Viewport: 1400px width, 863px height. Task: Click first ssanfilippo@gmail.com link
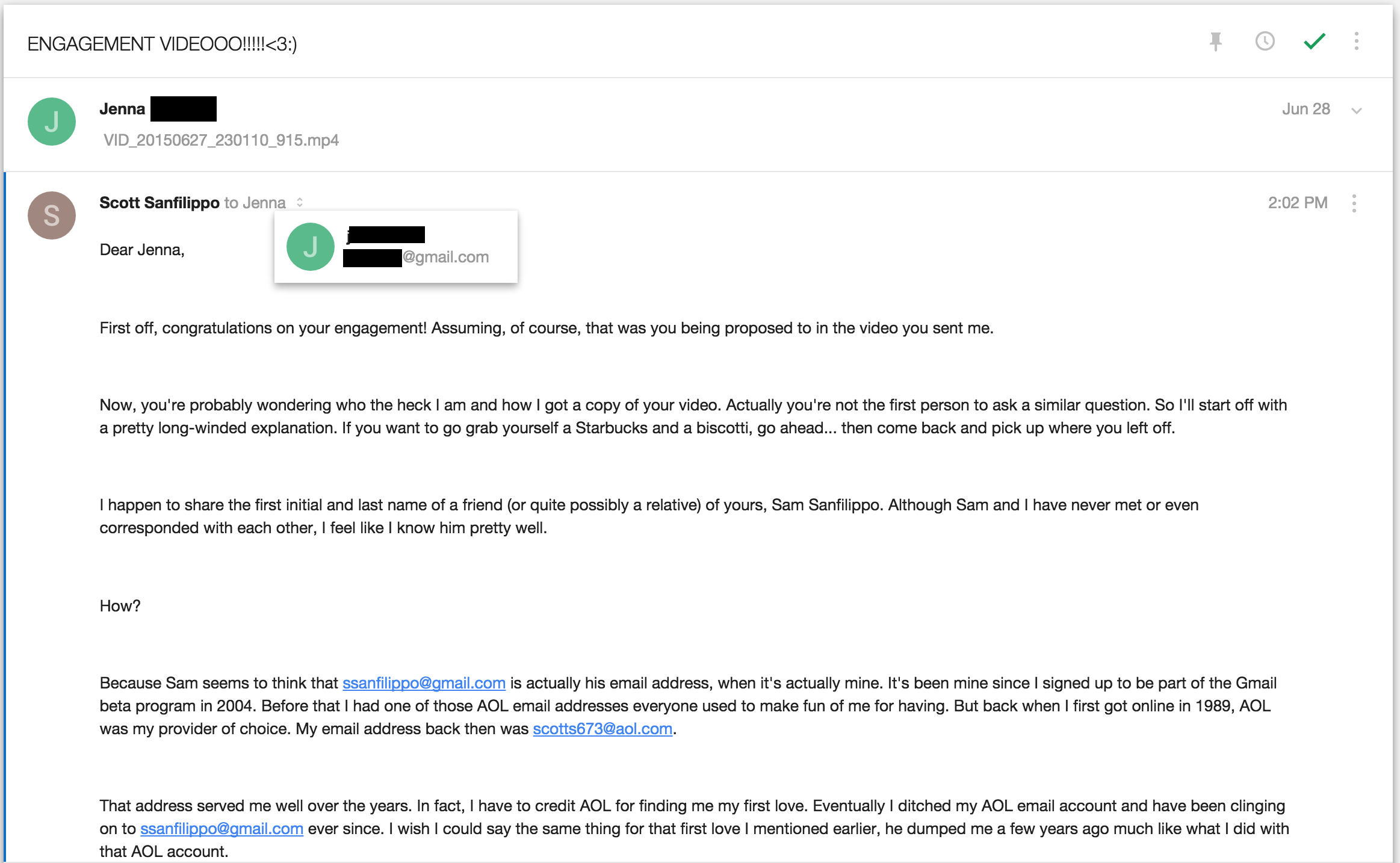tap(424, 683)
